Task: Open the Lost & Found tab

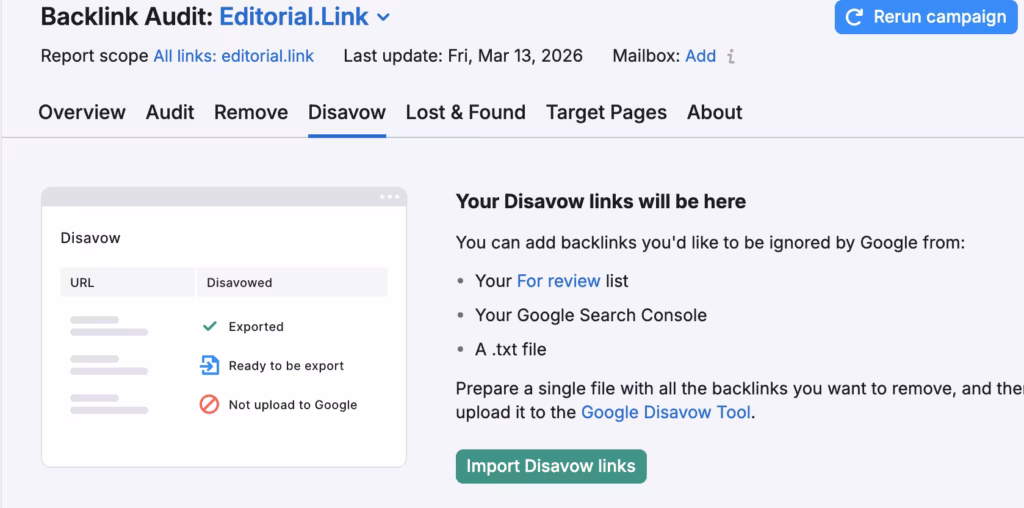Action: pos(466,112)
